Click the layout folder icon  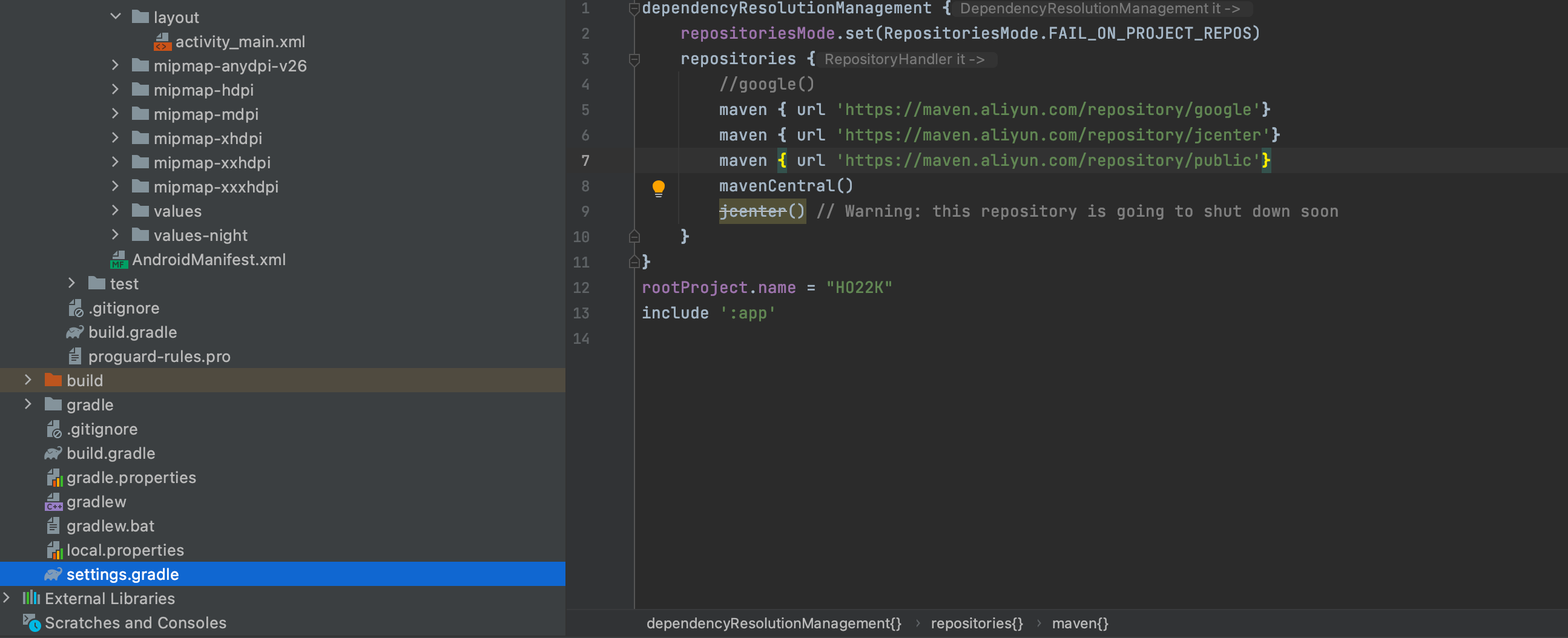click(x=140, y=16)
